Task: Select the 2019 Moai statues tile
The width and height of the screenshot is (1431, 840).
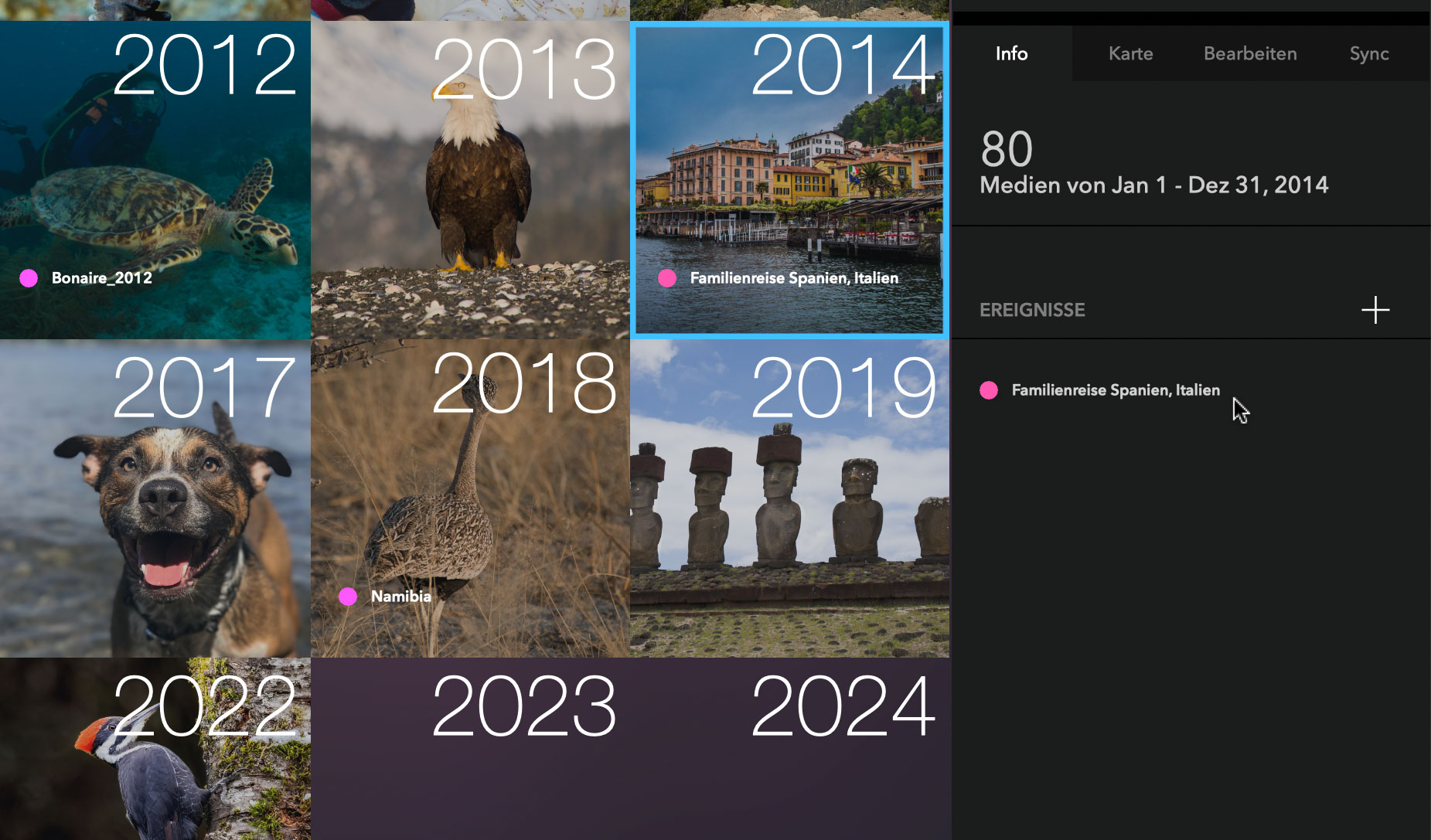Action: pyautogui.click(x=789, y=498)
